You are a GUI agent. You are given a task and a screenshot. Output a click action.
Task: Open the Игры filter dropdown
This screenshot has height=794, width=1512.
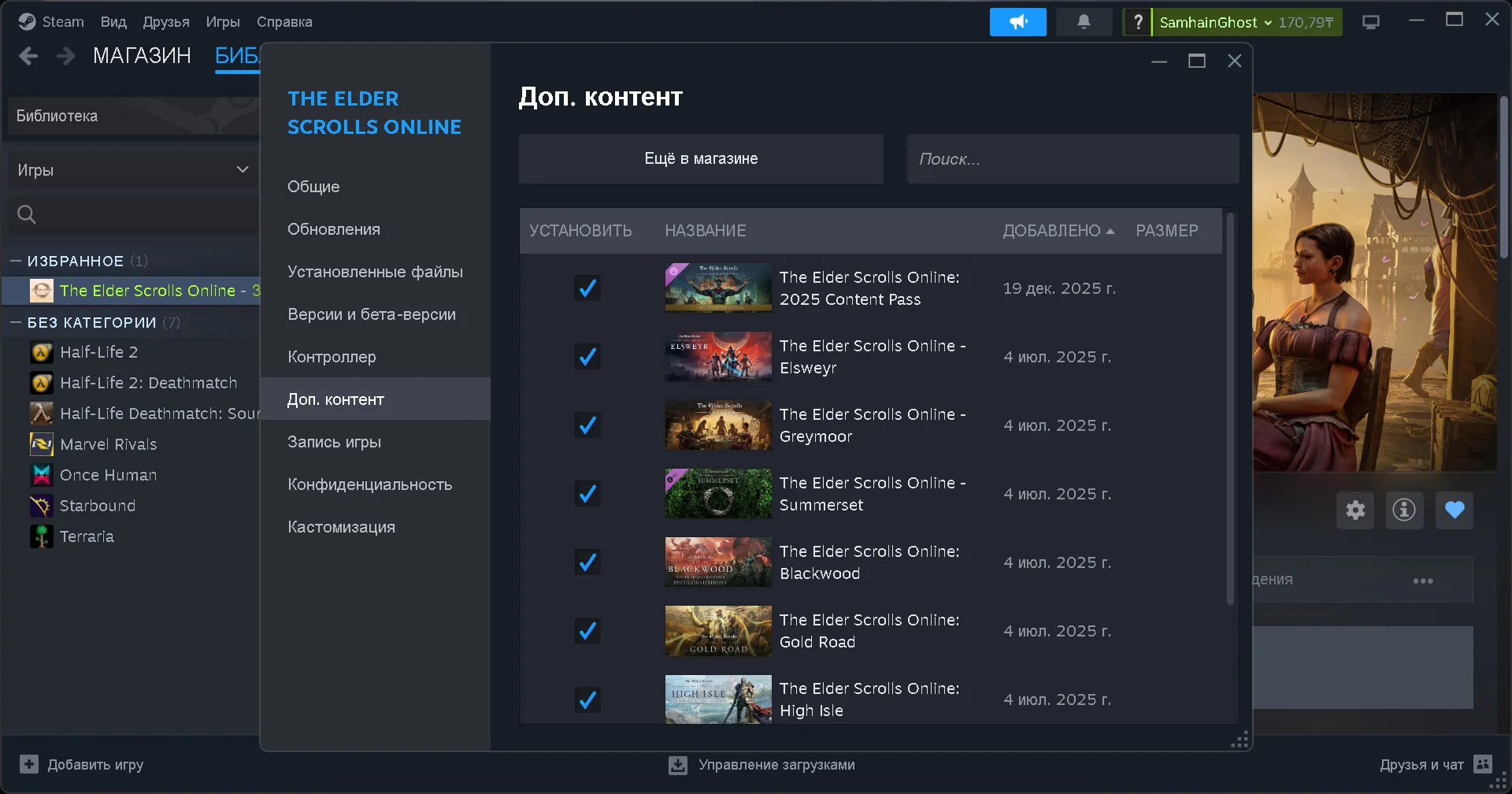133,170
